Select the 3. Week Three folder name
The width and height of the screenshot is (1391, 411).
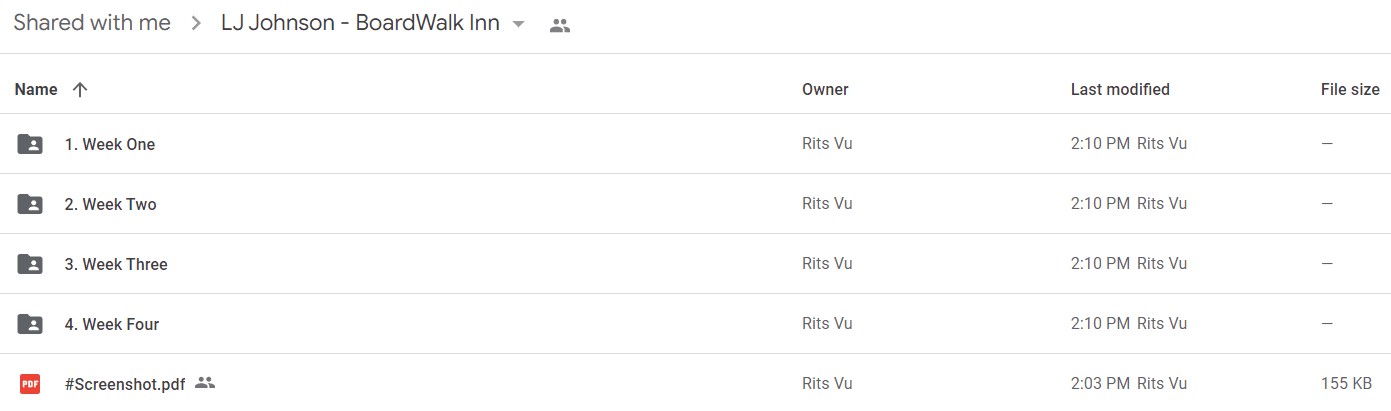pos(116,264)
